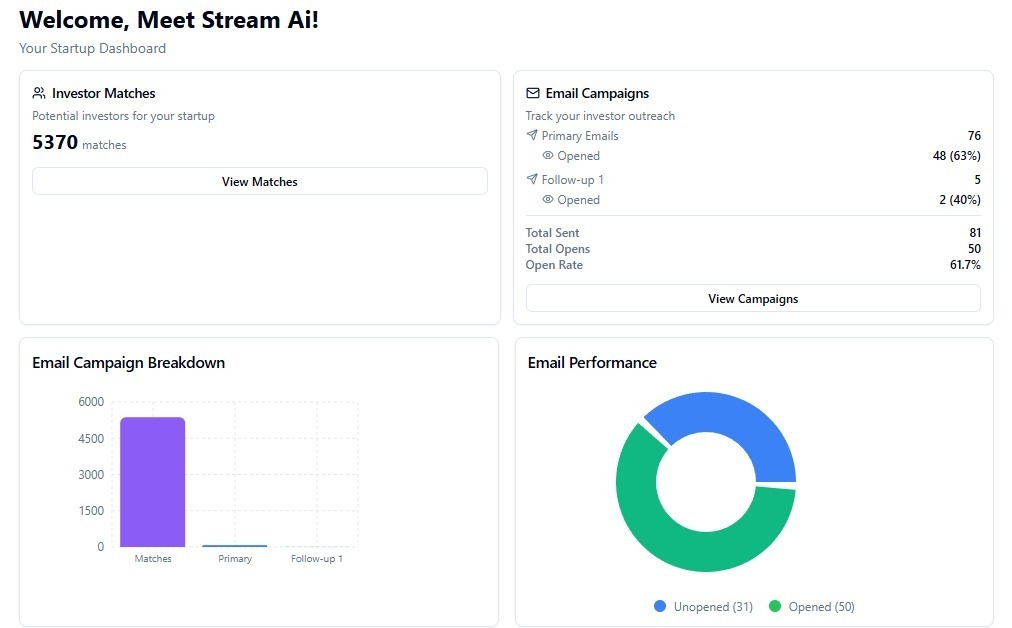The height and width of the screenshot is (628, 1012).
Task: Click the "Your Startup Dashboard" subtitle
Action: [92, 48]
